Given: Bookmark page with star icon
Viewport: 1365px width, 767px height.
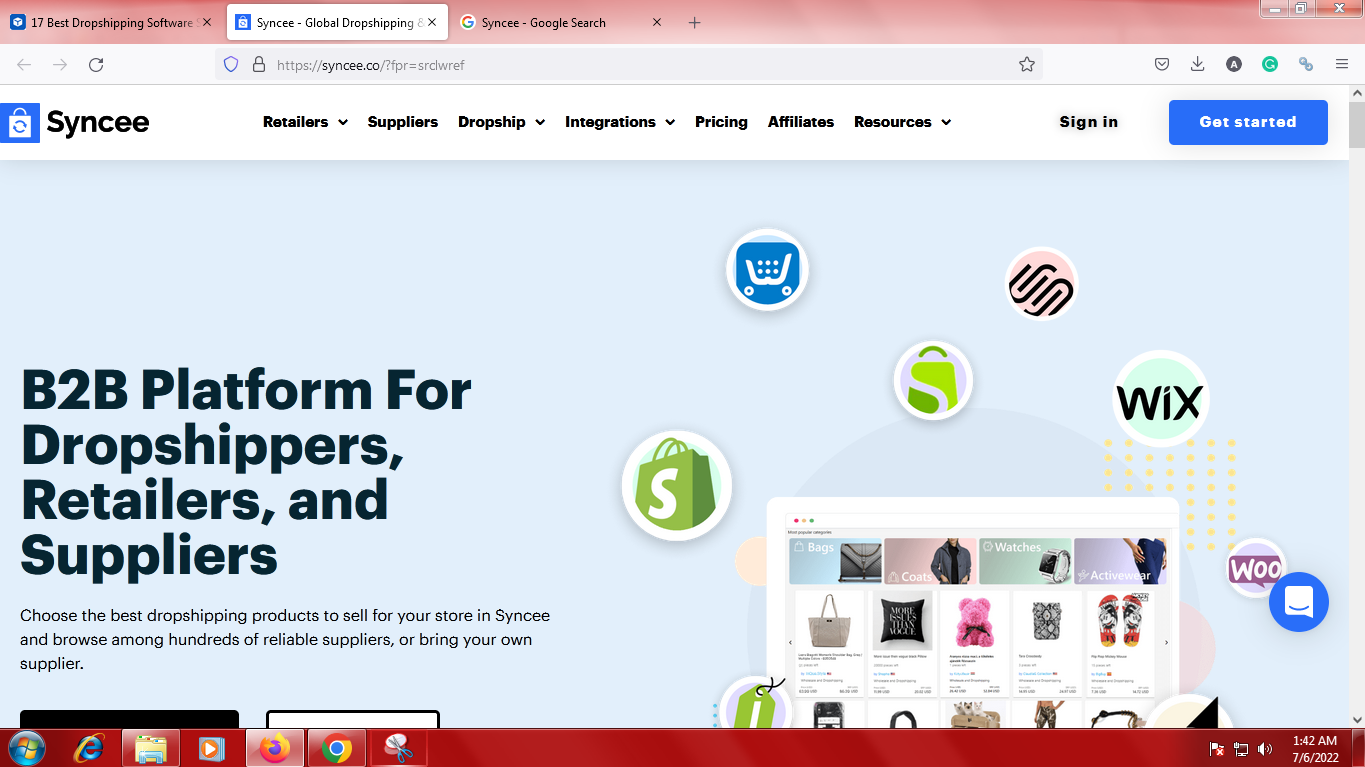Looking at the screenshot, I should click(1027, 65).
